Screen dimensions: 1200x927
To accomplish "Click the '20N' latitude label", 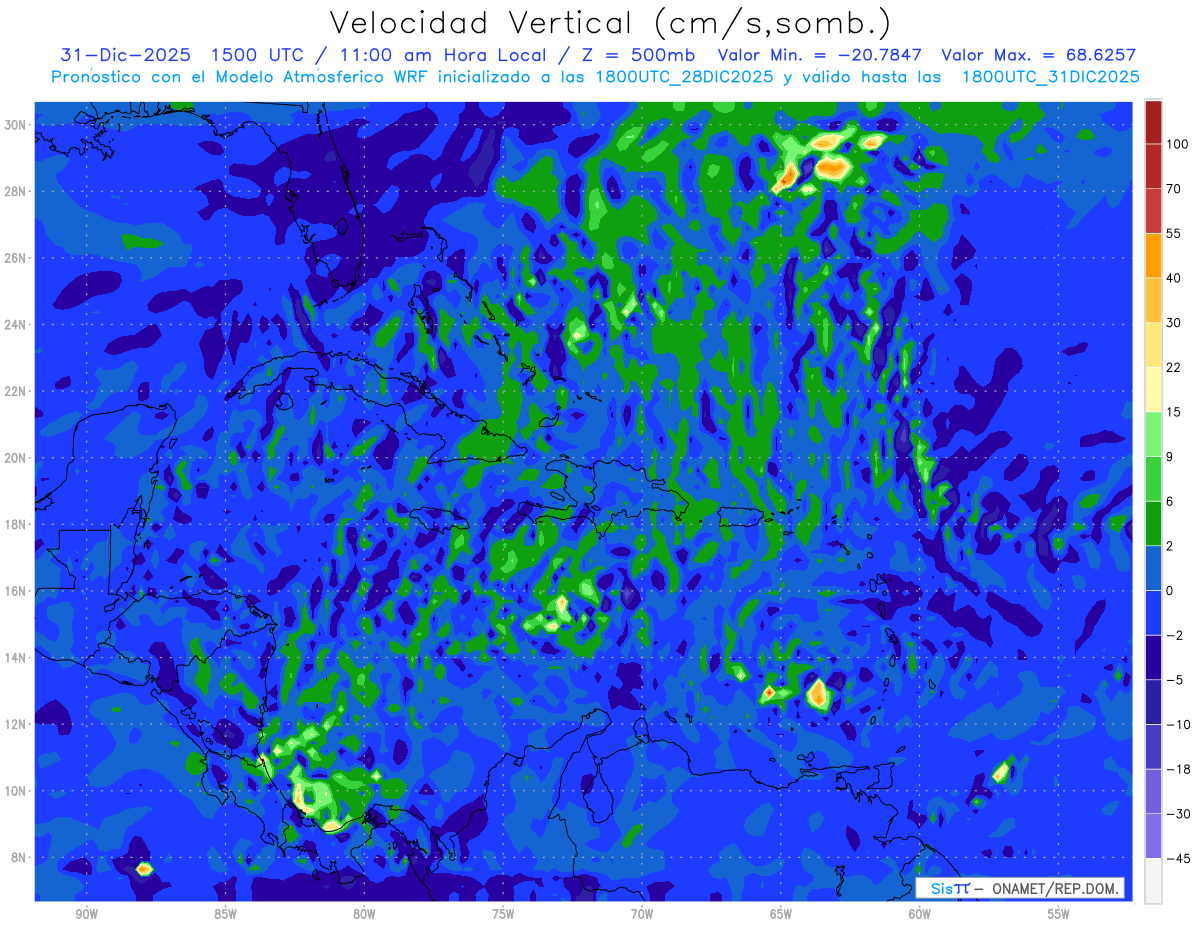I will click(x=17, y=458).
